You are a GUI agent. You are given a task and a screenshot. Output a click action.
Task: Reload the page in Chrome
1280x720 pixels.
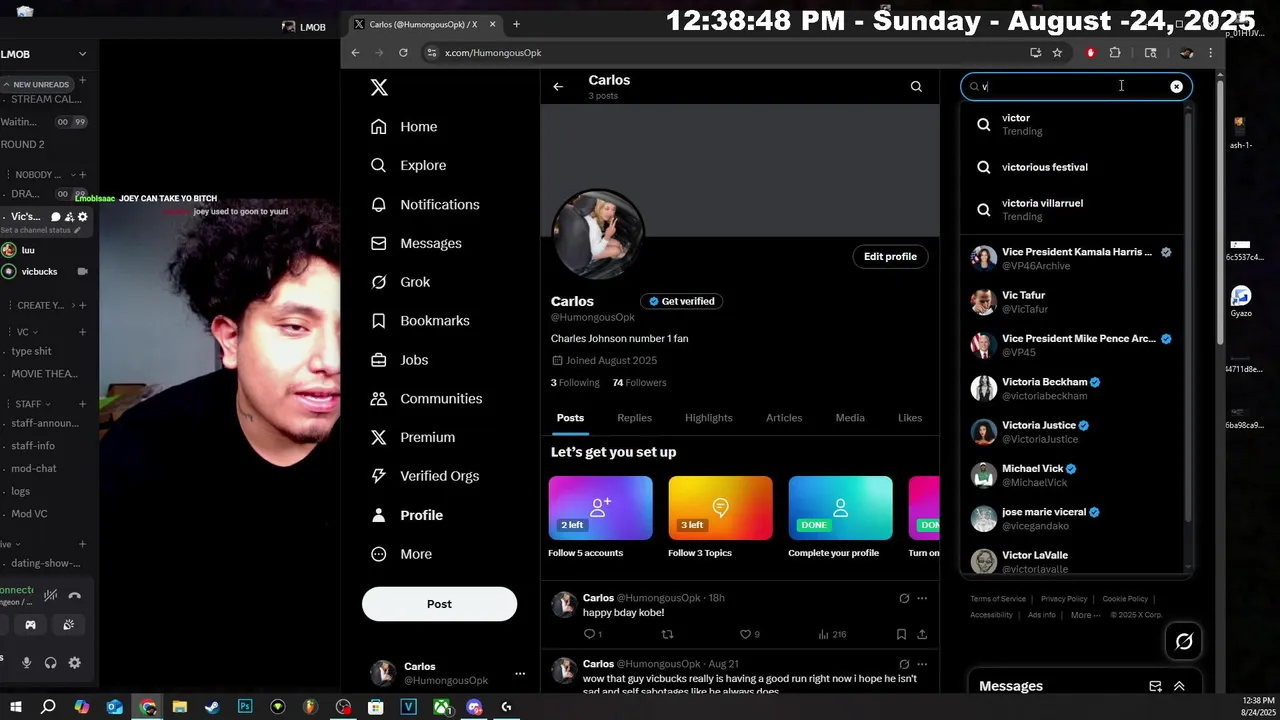click(x=403, y=53)
